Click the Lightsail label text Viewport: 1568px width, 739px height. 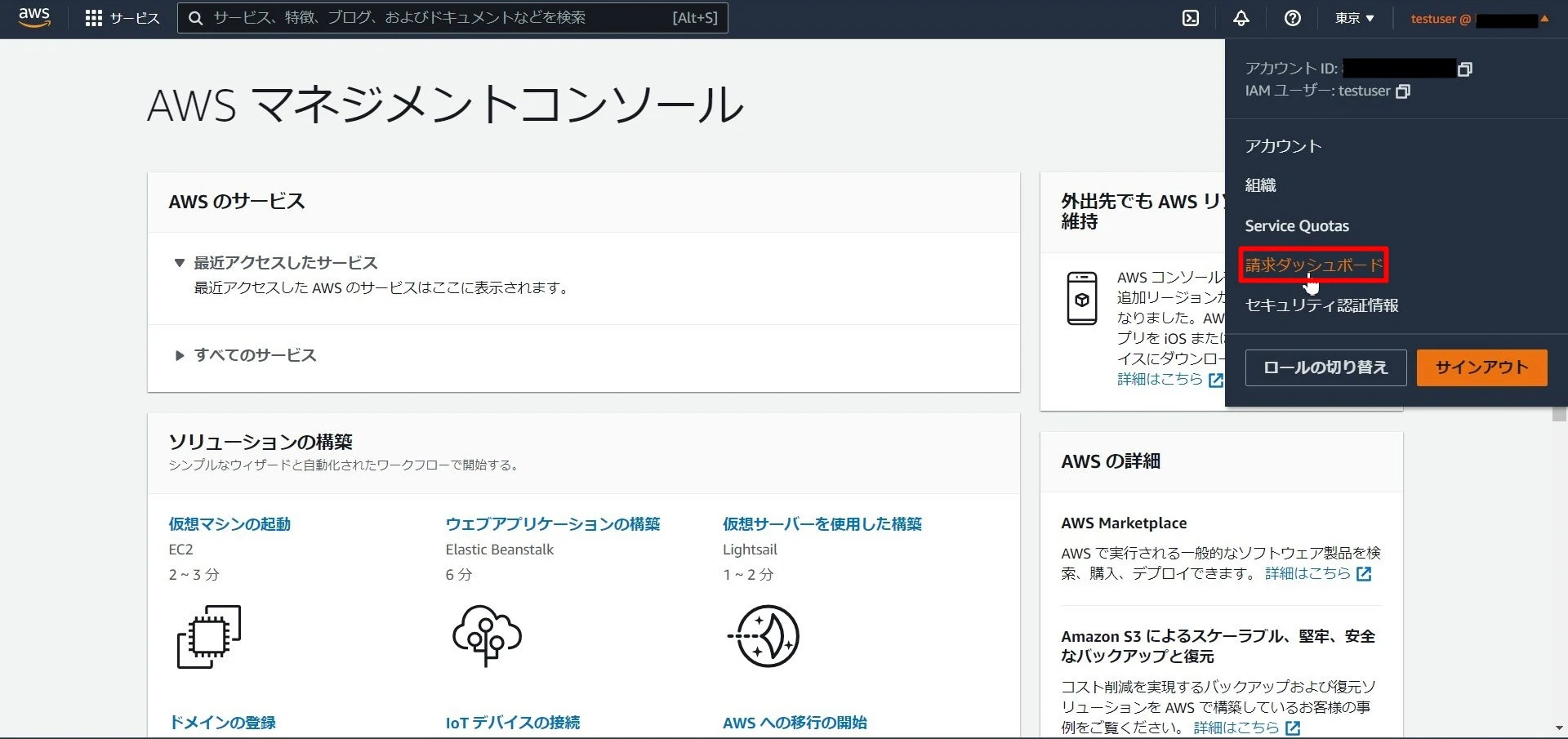tap(750, 550)
